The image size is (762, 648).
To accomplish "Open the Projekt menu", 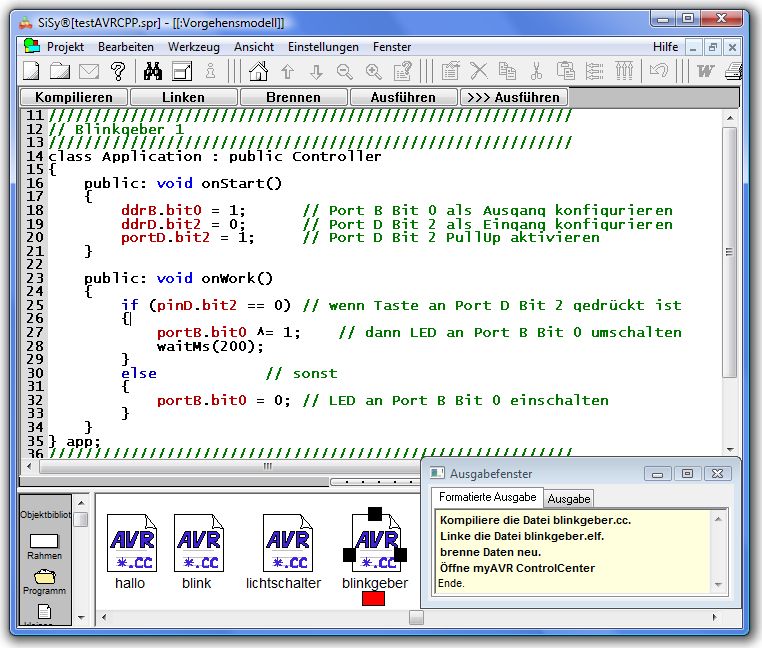I will pyautogui.click(x=65, y=47).
